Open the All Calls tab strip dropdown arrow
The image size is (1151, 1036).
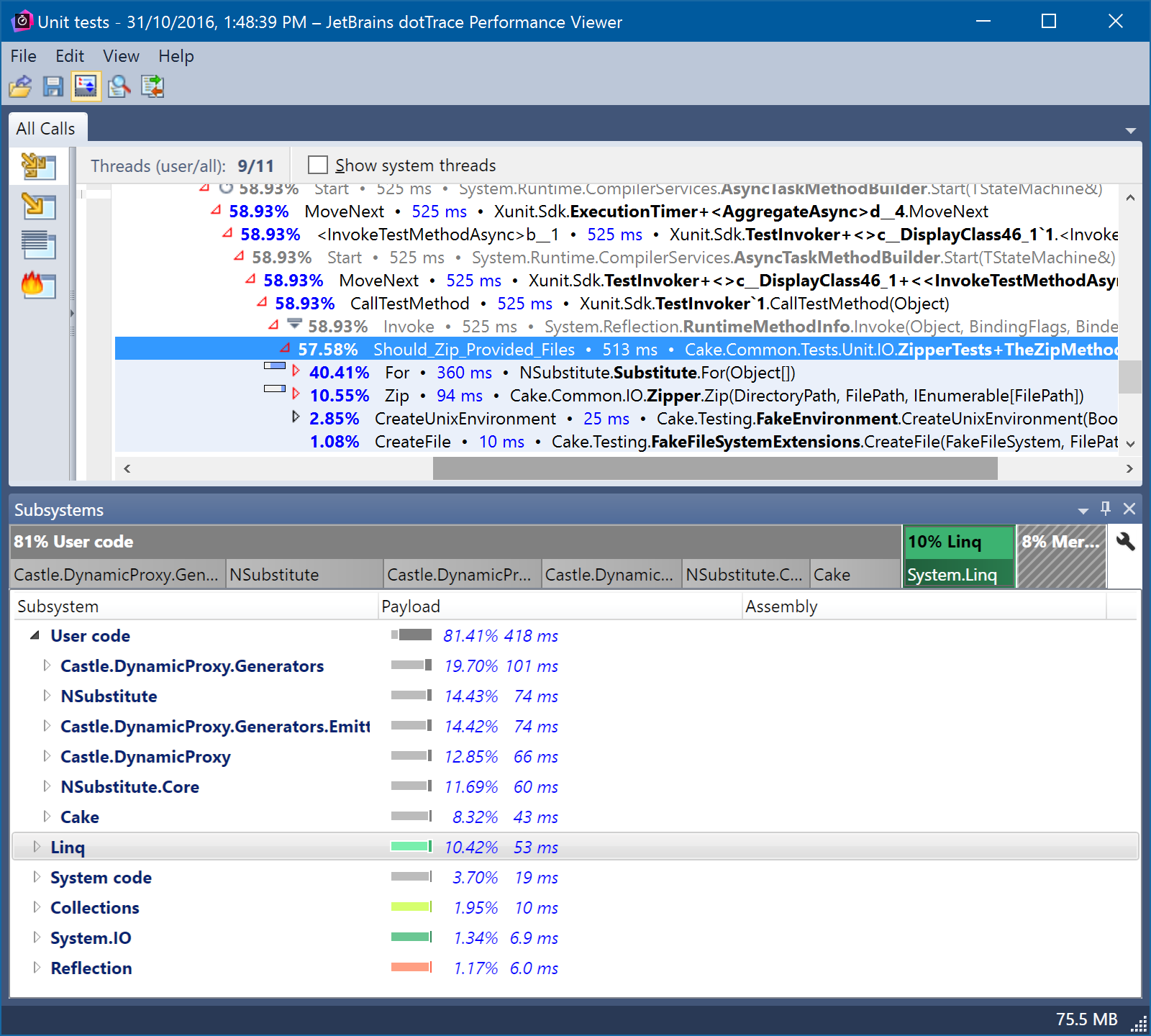click(x=1131, y=131)
